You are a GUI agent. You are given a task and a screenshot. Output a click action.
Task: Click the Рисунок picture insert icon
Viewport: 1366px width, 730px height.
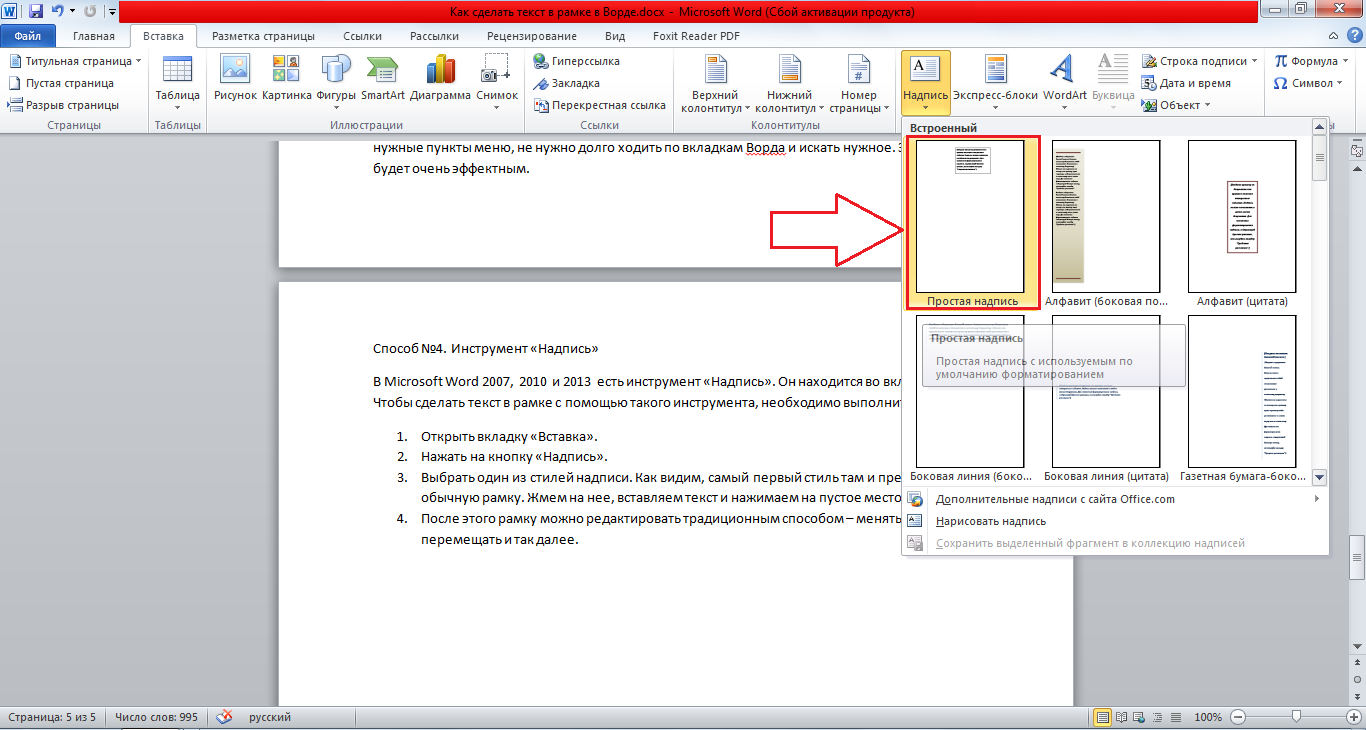235,79
